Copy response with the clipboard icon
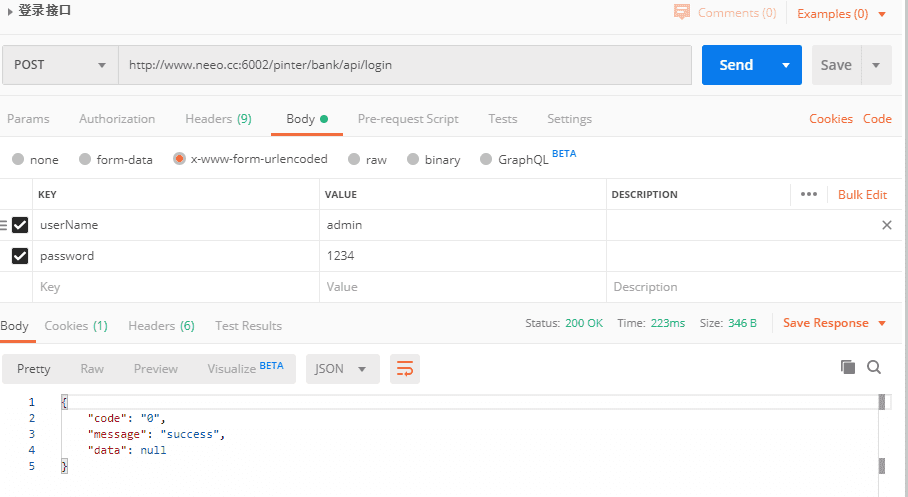 (x=848, y=367)
